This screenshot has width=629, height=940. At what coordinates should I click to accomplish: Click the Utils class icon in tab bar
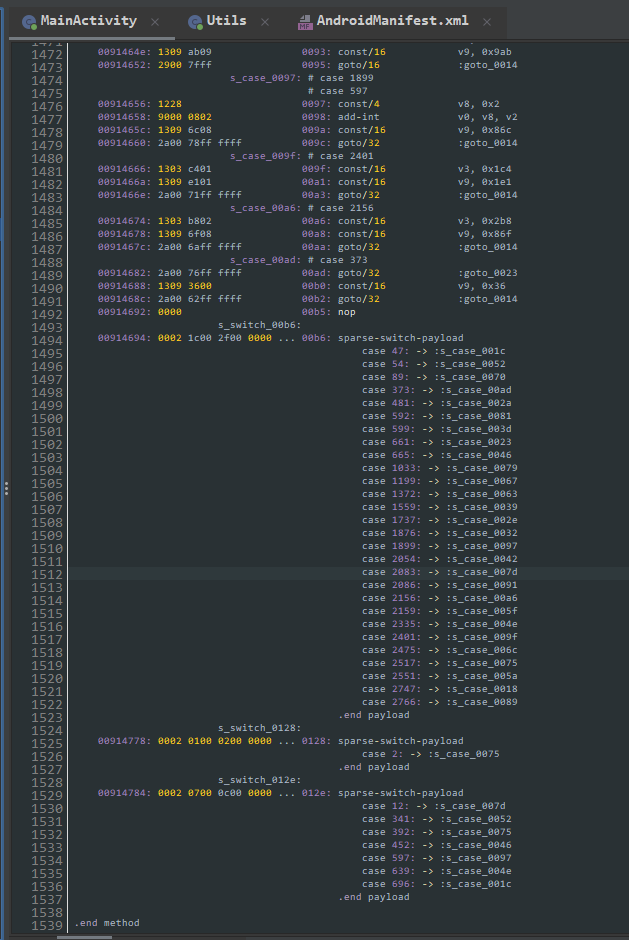[195, 22]
